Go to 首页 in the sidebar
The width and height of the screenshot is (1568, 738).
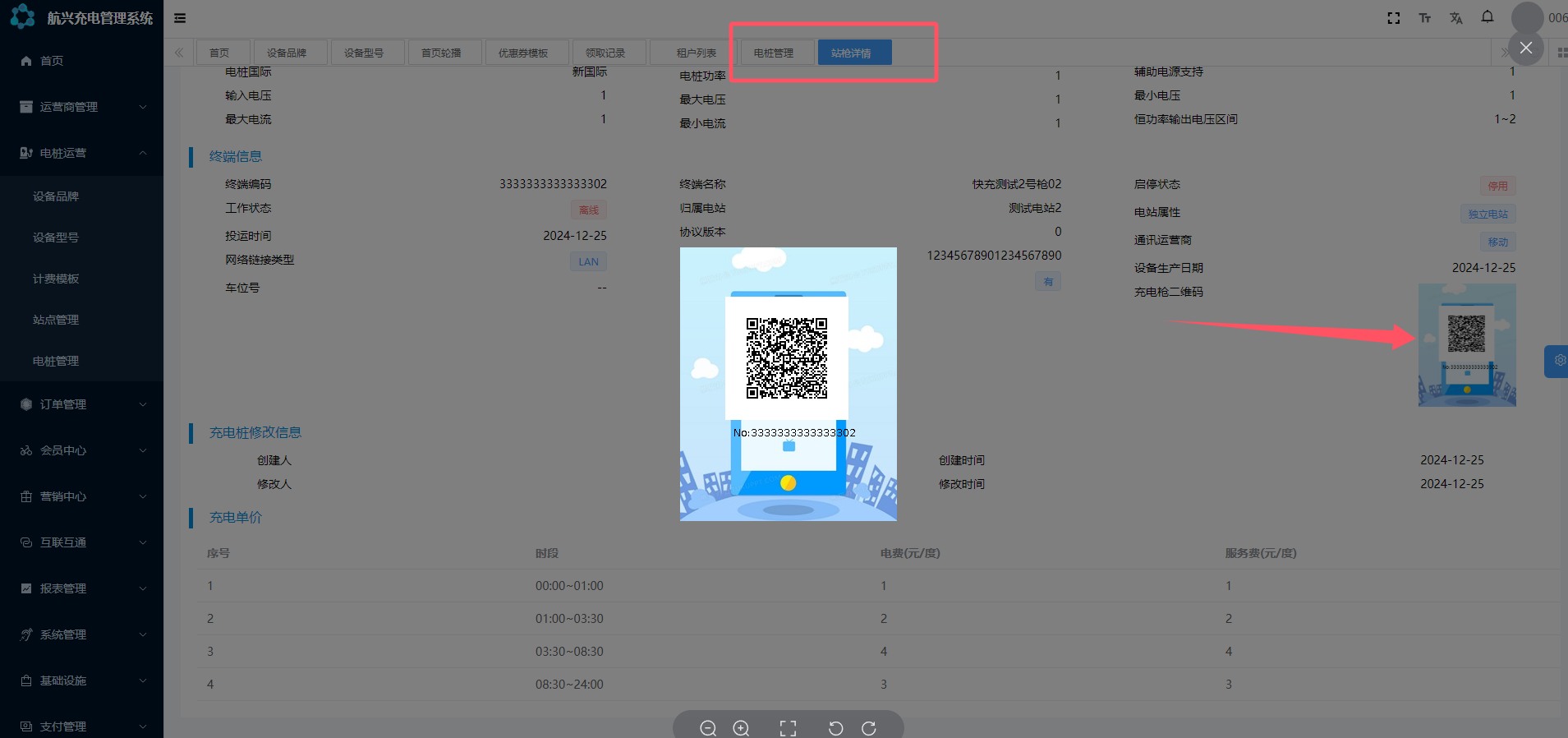pos(51,61)
